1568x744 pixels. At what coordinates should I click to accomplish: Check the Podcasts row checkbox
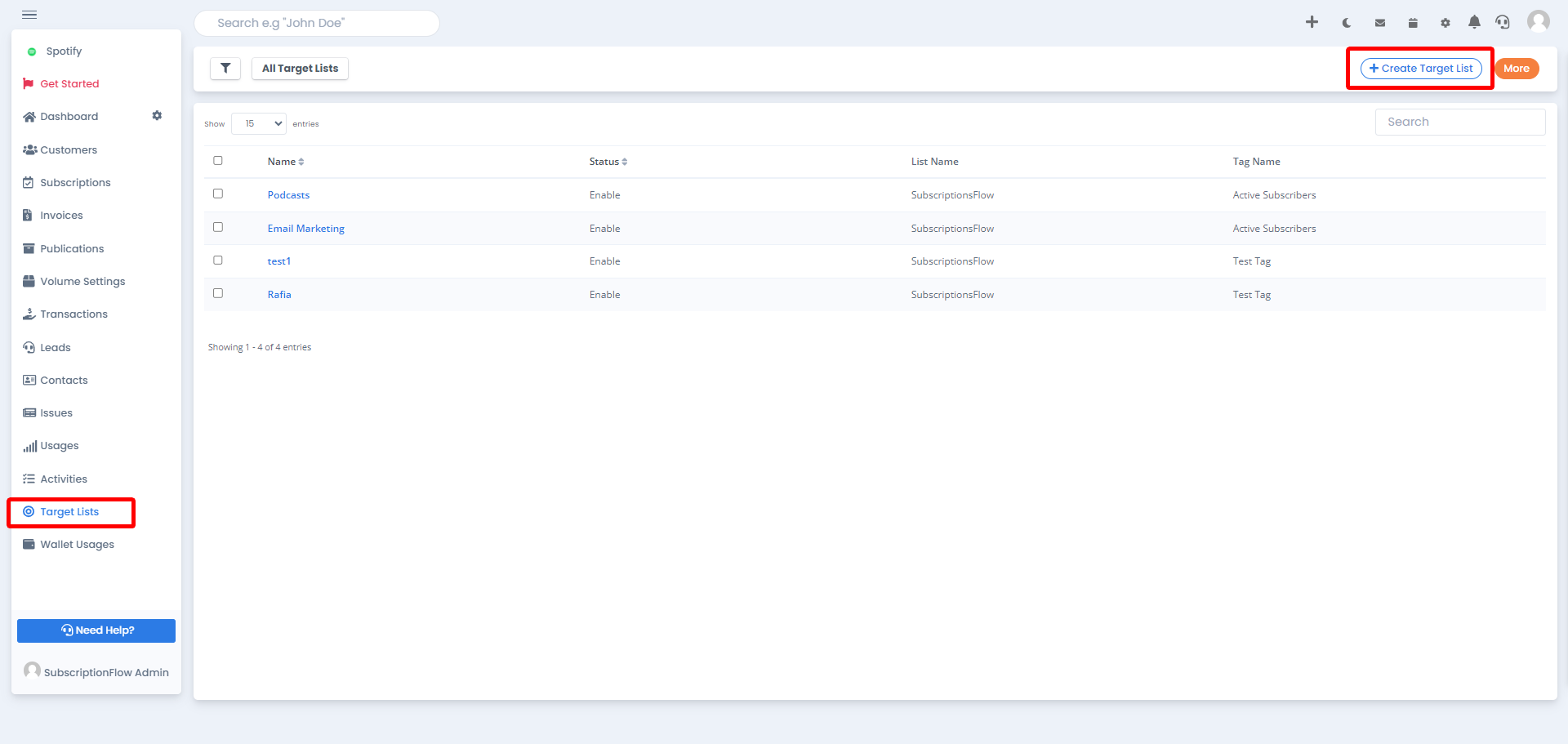(218, 194)
